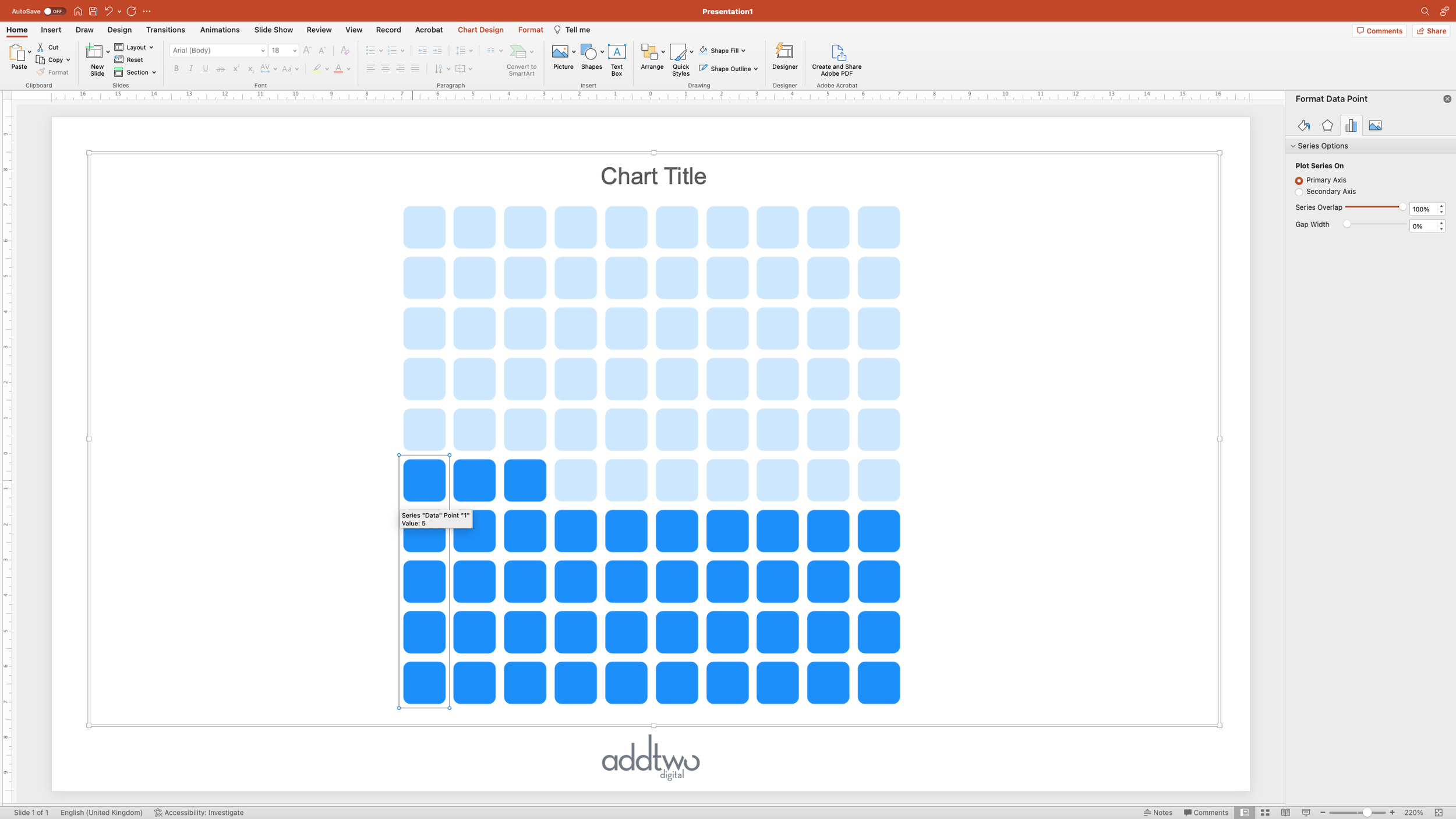Click the Center text alignment icon
The width and height of the screenshot is (1456, 819).
point(386,69)
